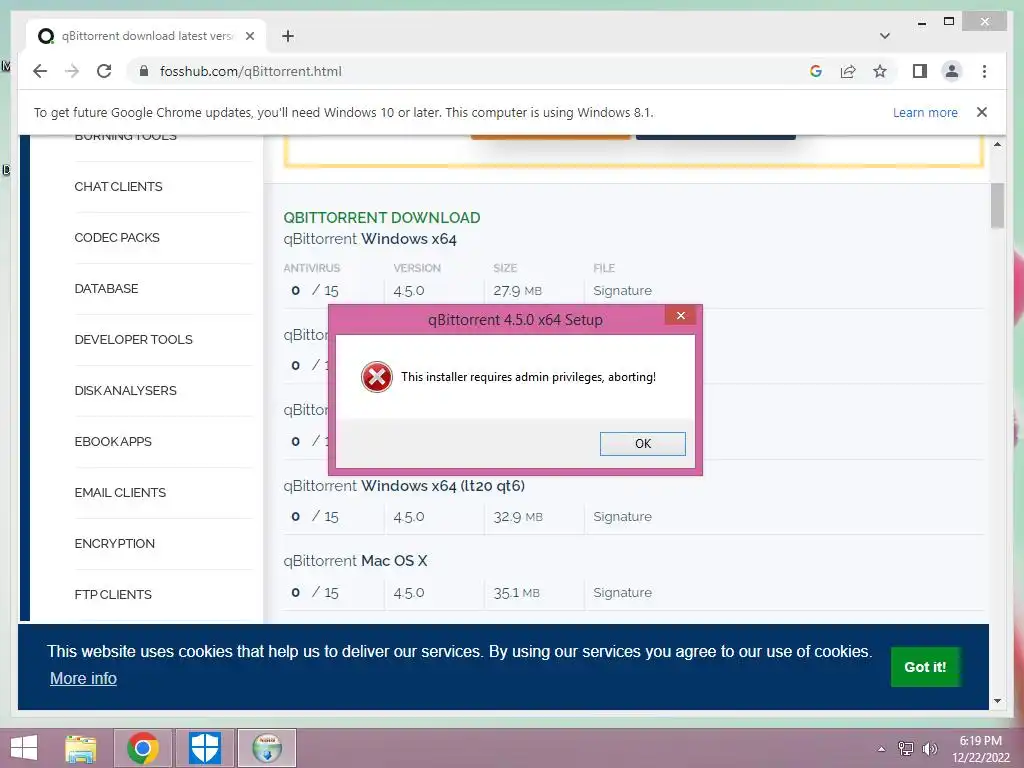The height and width of the screenshot is (768, 1024).
Task: Click version 4.5.0 for 32.9 MB file
Action: [x=409, y=517]
